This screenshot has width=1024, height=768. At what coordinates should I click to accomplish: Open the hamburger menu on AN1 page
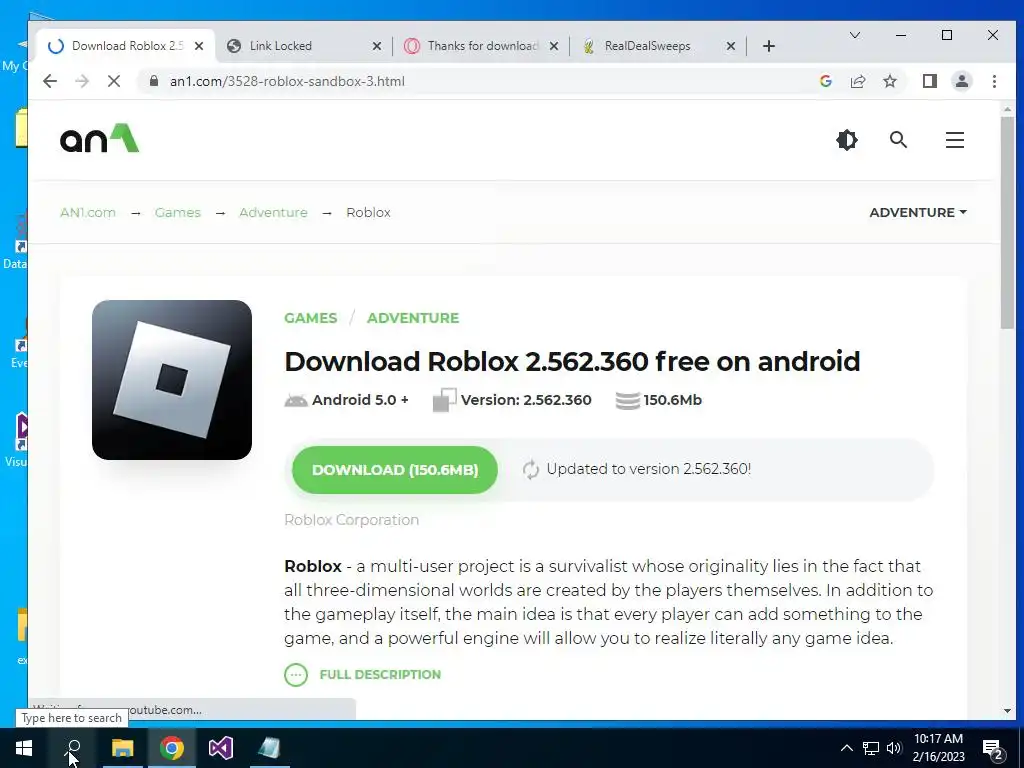[x=955, y=140]
